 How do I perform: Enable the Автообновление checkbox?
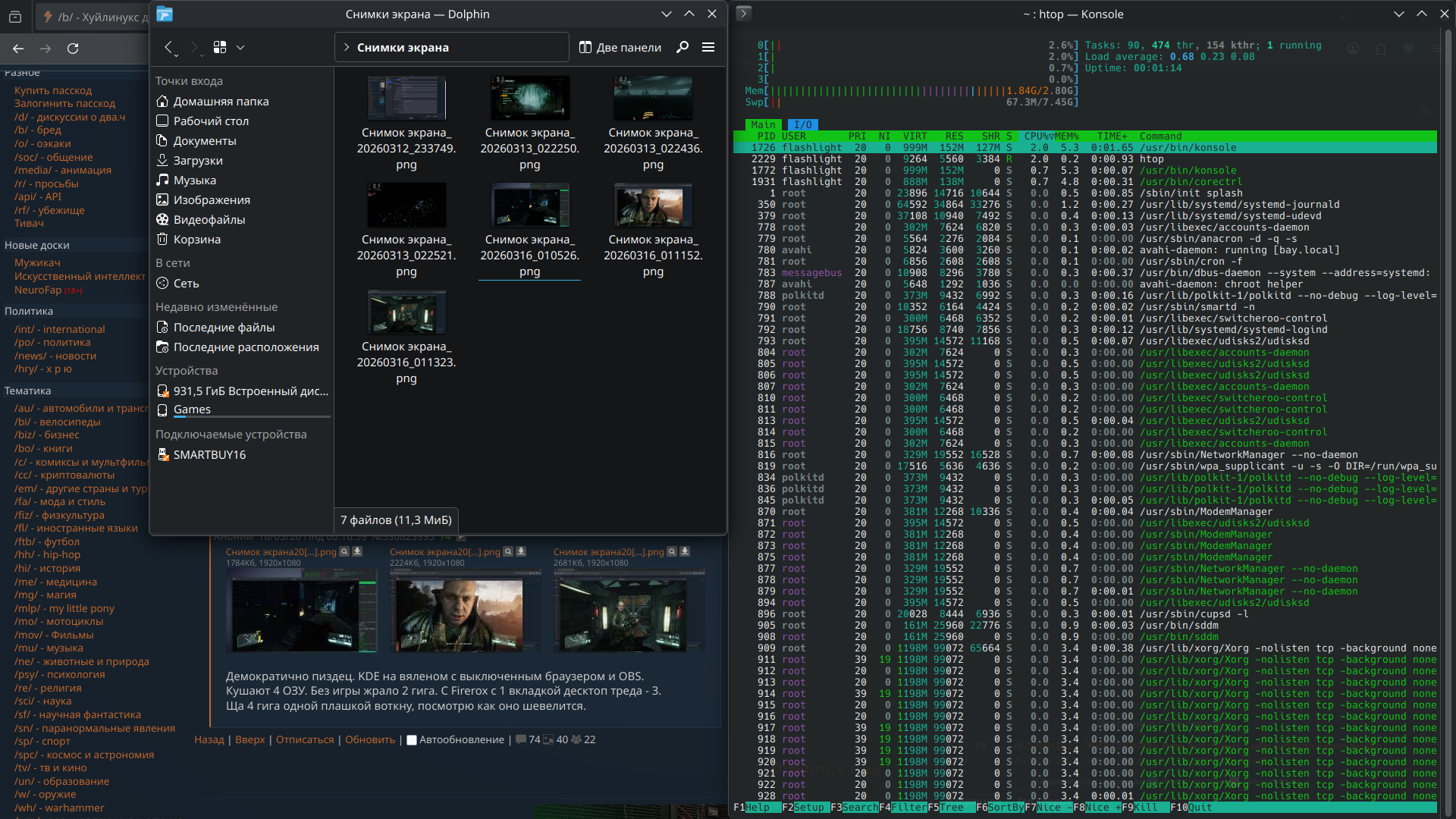tap(412, 740)
